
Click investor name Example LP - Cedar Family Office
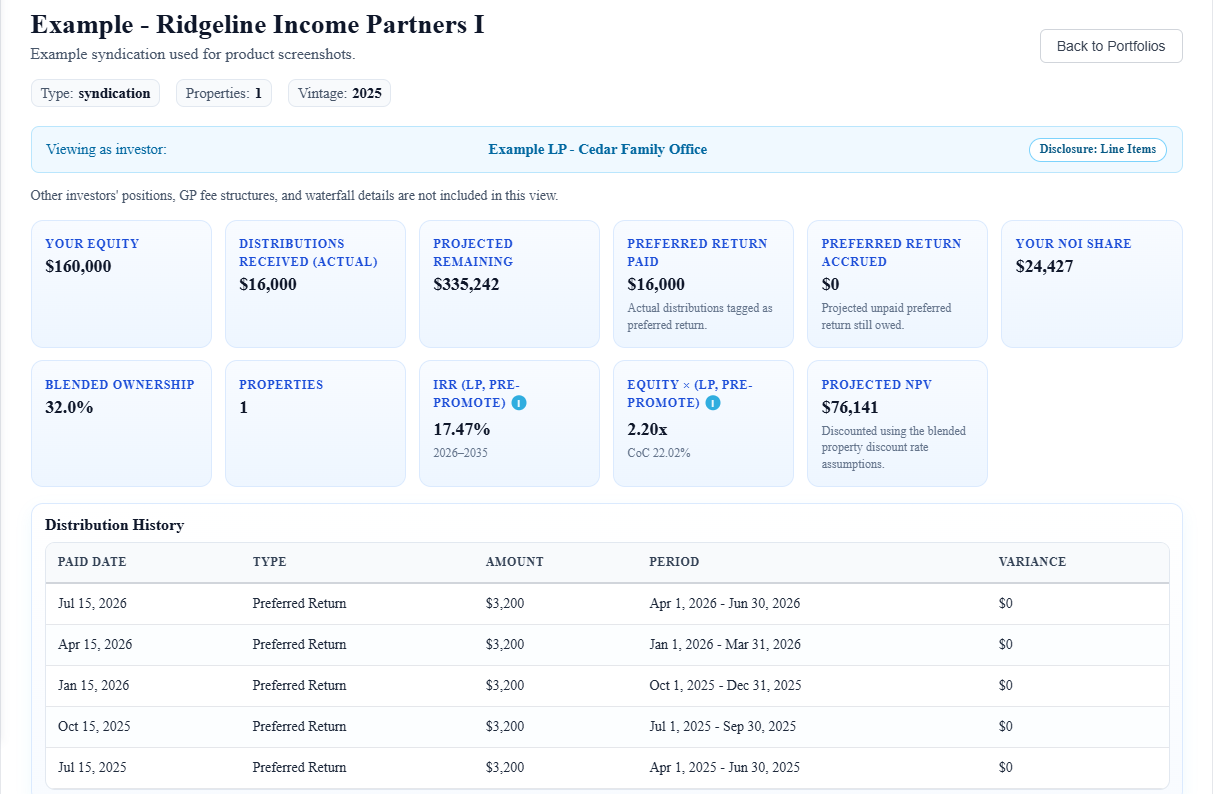tap(598, 150)
